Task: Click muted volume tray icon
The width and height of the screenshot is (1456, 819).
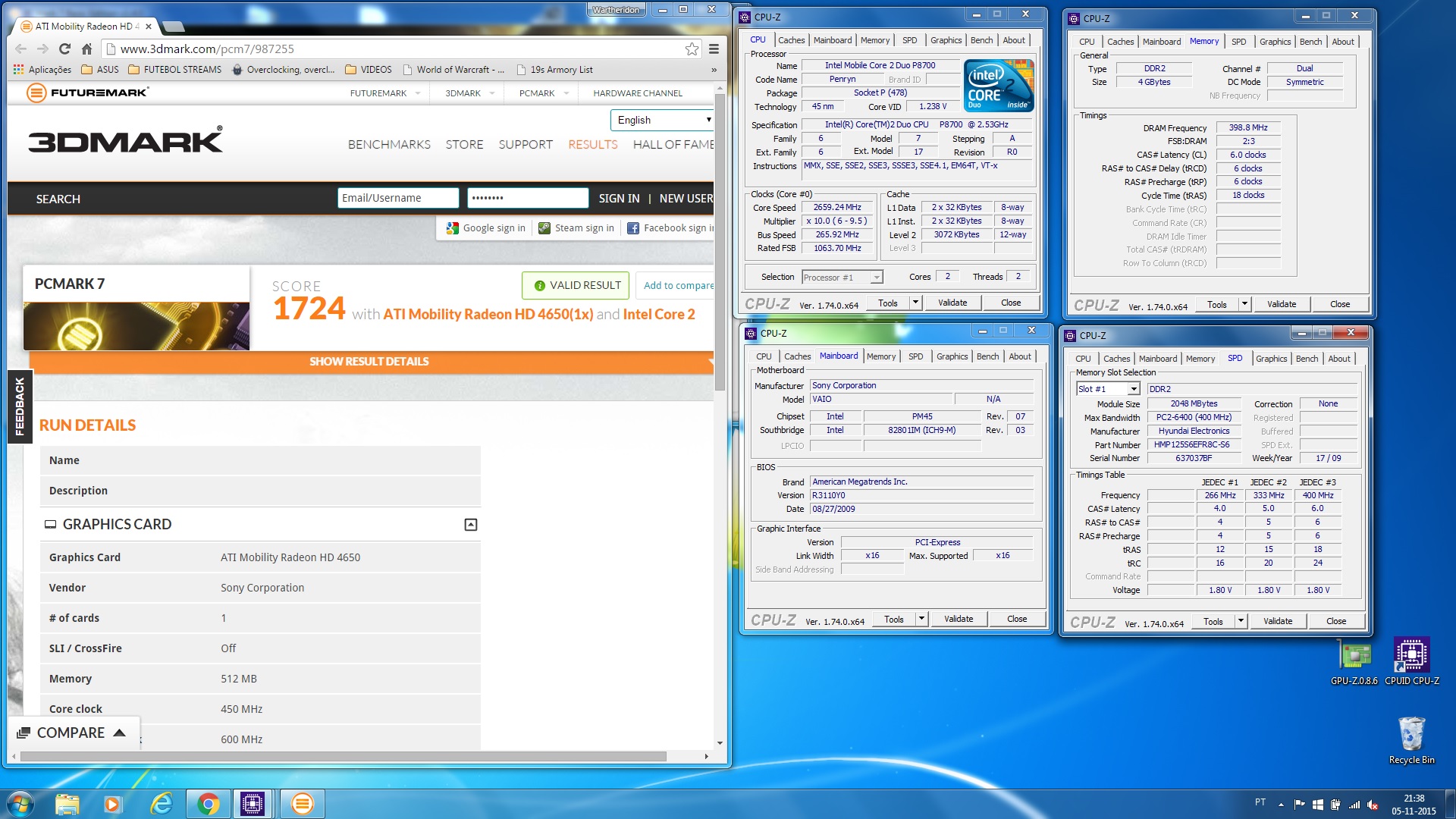Action: click(1373, 805)
